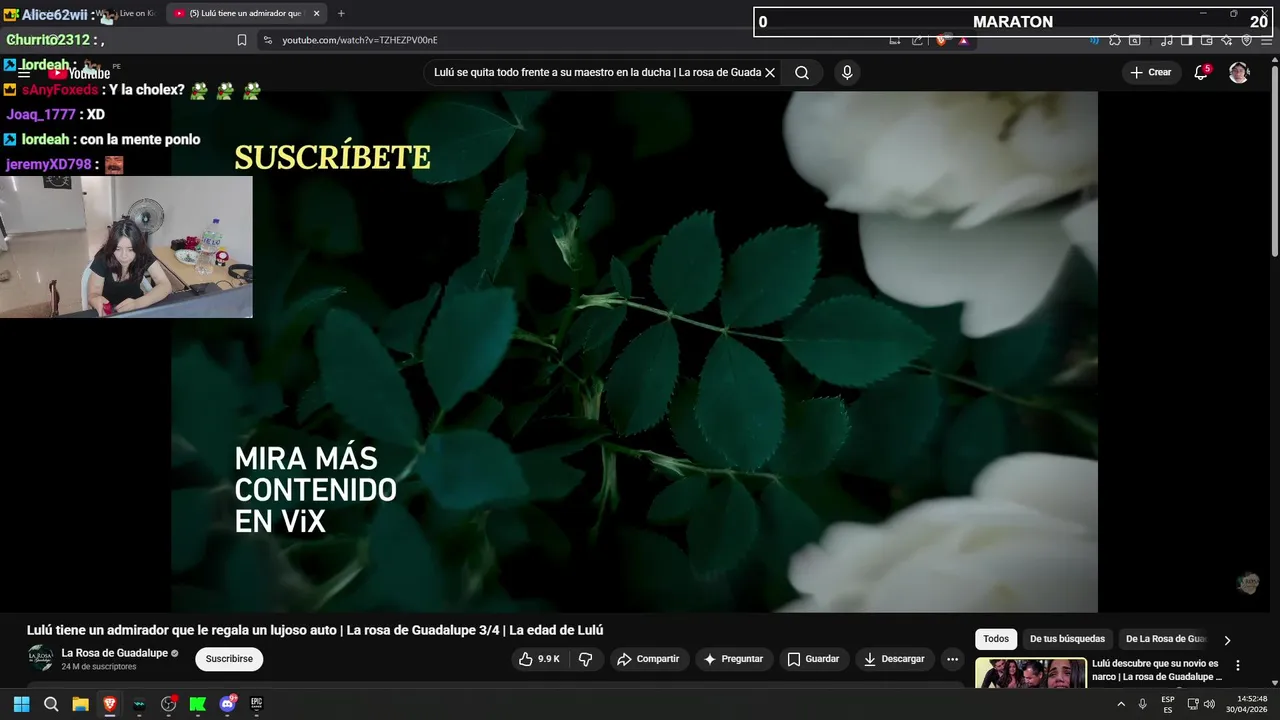Save video with Guardar button
Screen dimensions: 1280x720
813,659
